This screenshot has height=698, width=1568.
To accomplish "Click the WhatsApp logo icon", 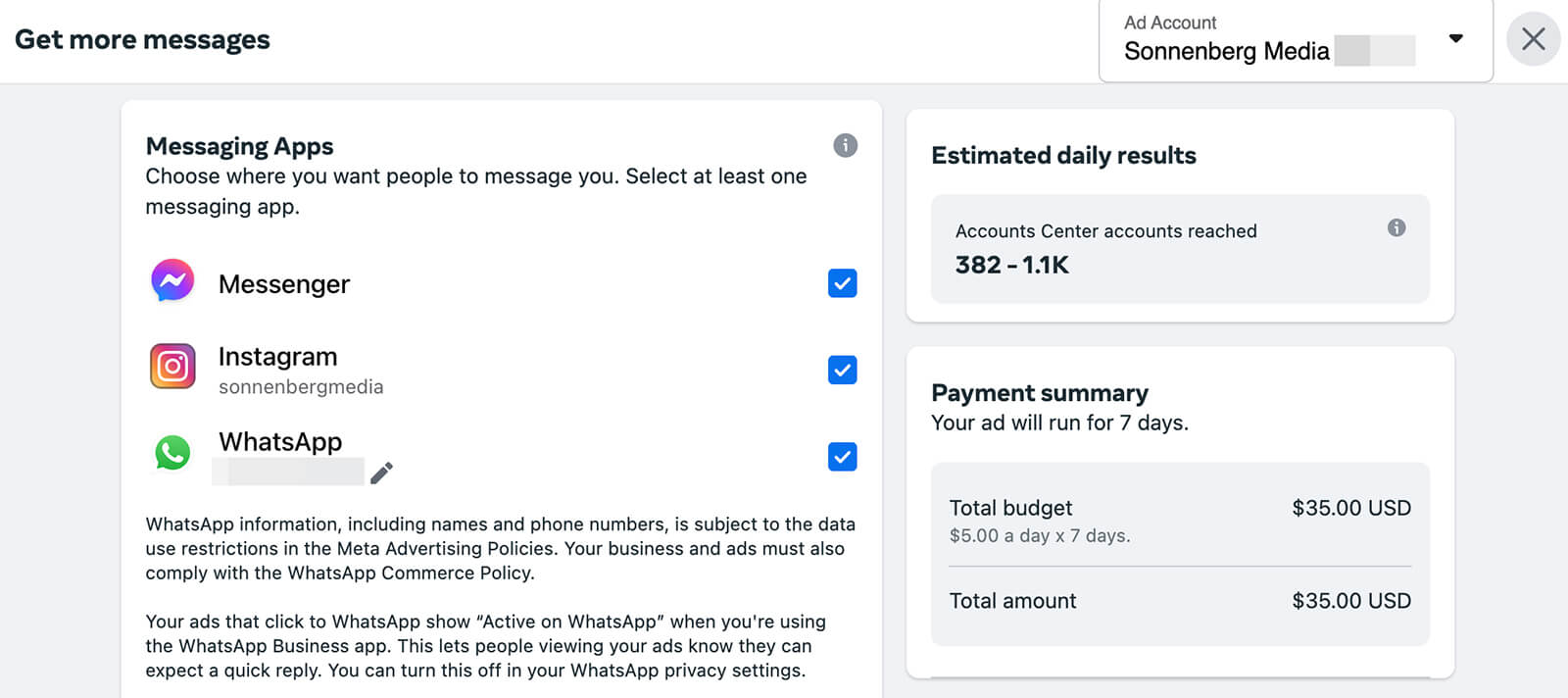I will (x=172, y=452).
